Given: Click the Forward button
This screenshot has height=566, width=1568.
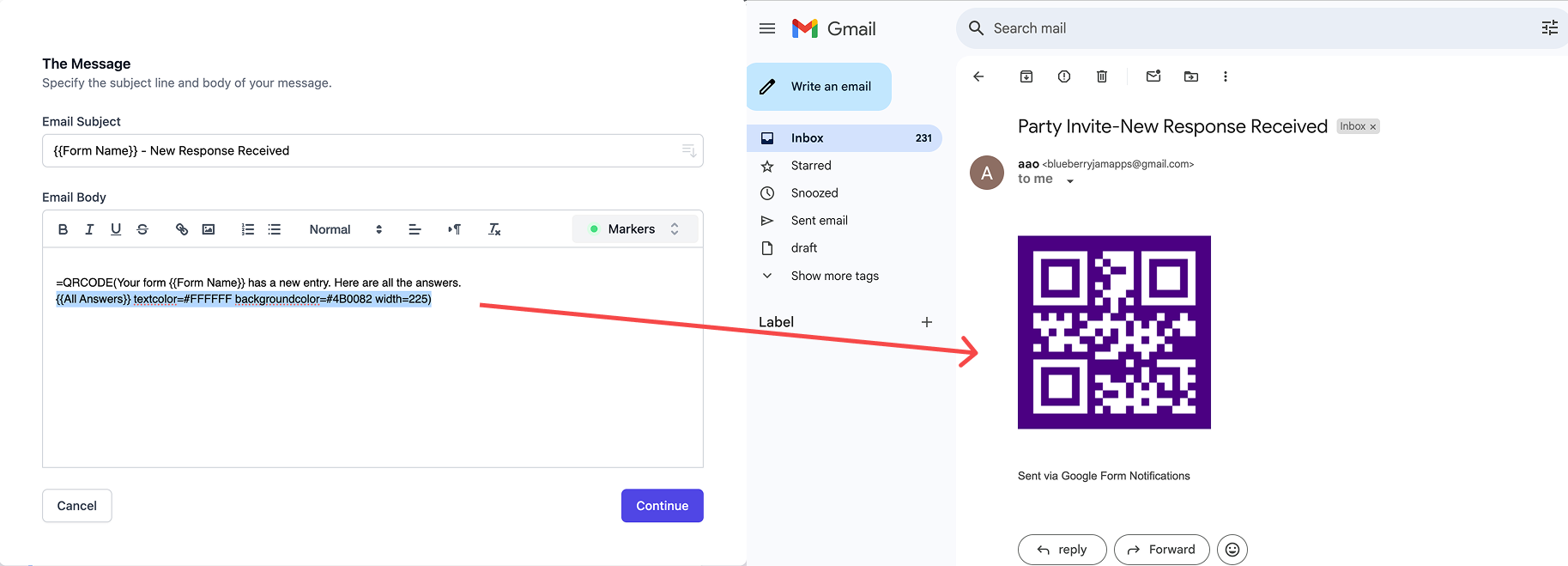Looking at the screenshot, I should click(x=1162, y=550).
